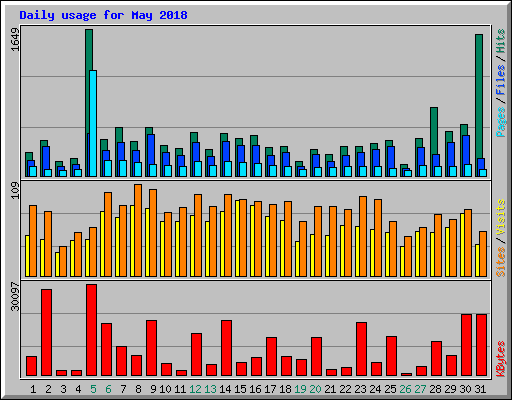Click day label 31 on the x-axis
Viewport: 512px width, 400px height.
[480, 389]
